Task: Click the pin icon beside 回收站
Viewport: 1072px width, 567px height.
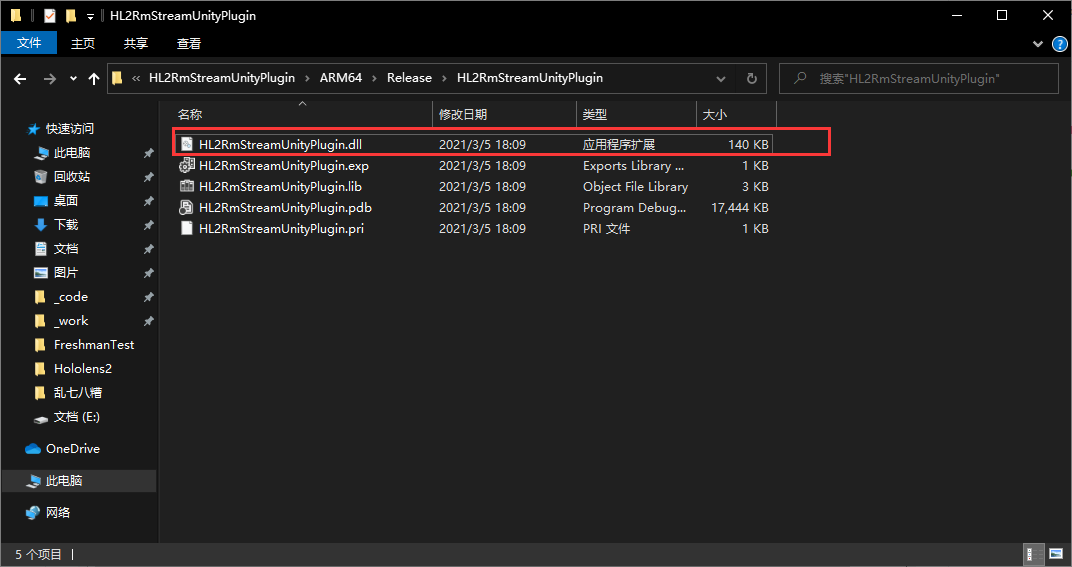Action: coord(148,177)
